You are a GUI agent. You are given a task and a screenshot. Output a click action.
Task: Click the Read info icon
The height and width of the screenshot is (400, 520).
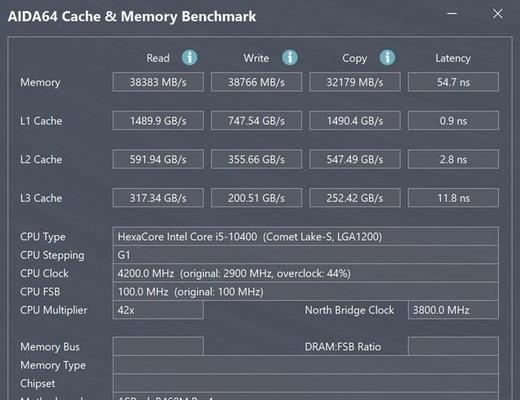click(189, 58)
